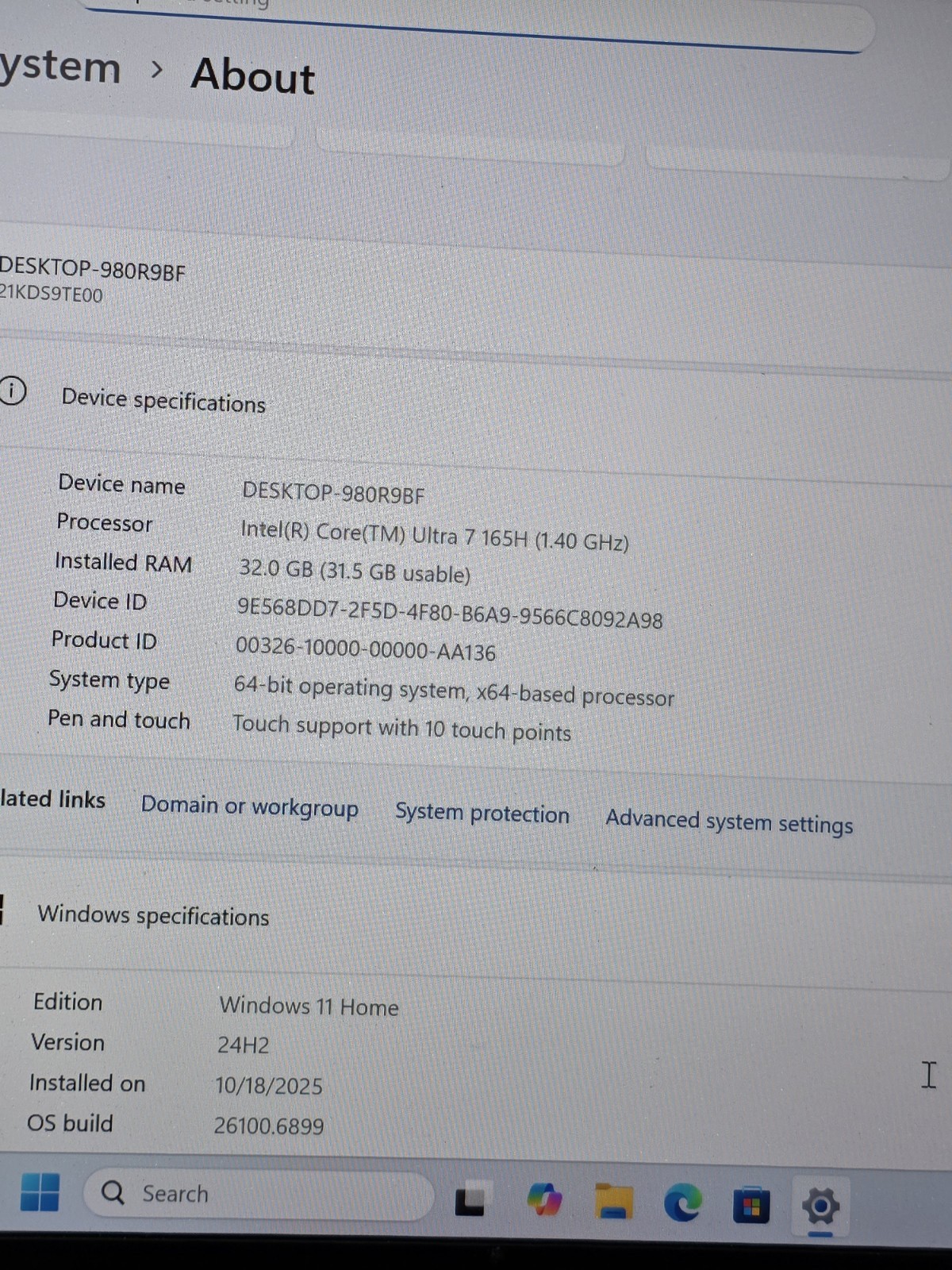Click the Installed RAM label
This screenshot has width=952, height=1270.
pos(123,562)
